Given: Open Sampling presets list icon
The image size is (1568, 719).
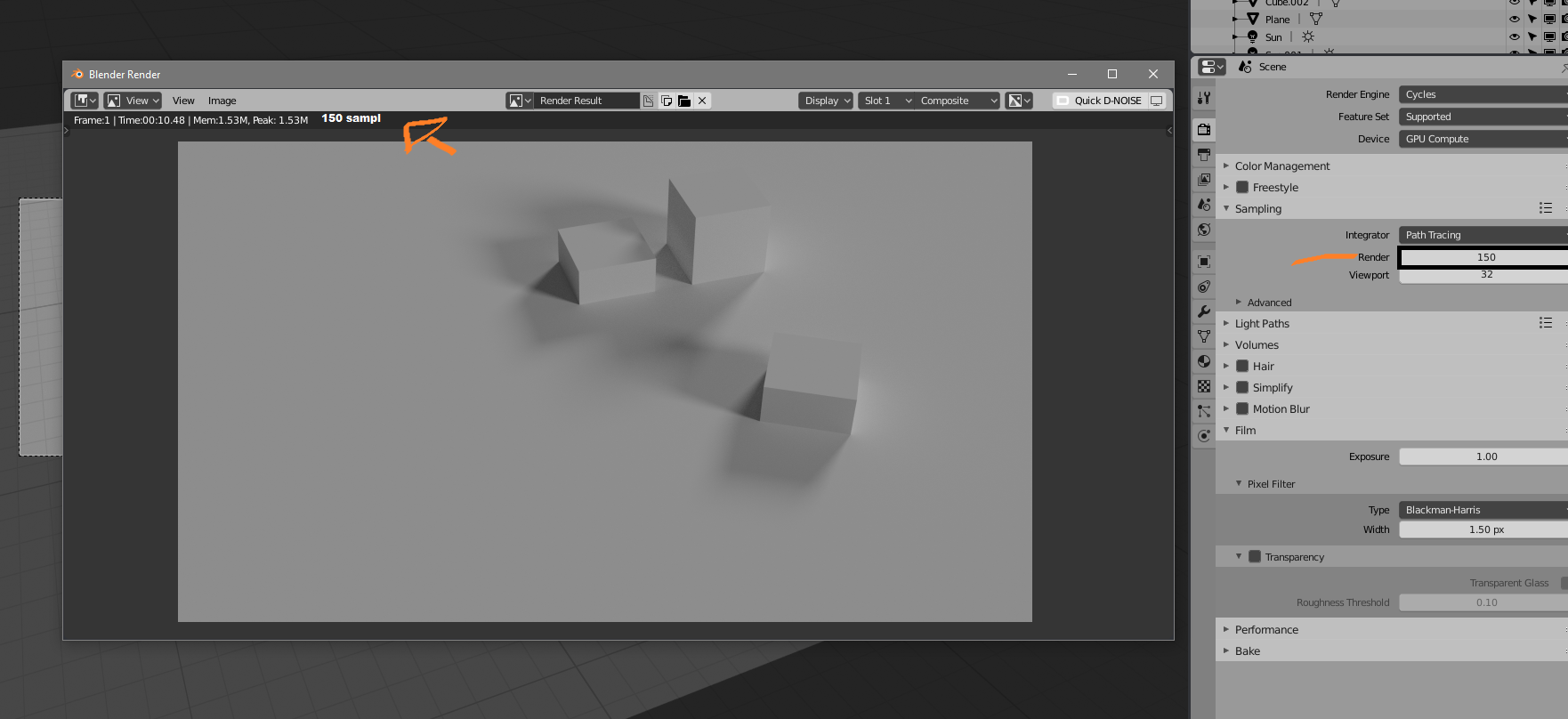Looking at the screenshot, I should (x=1546, y=208).
